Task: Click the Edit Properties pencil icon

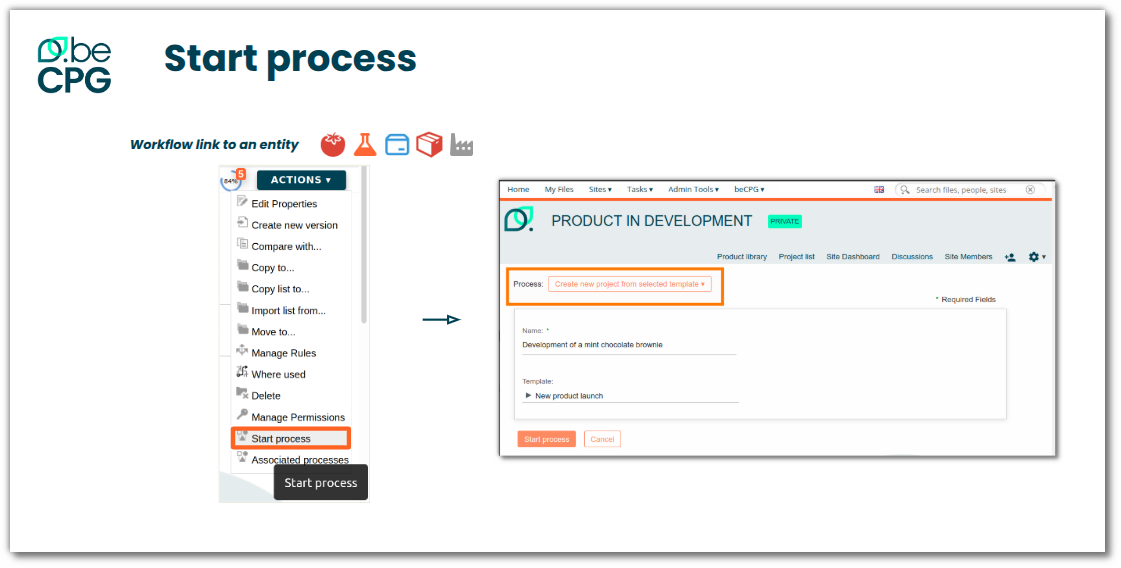Action: pyautogui.click(x=242, y=202)
